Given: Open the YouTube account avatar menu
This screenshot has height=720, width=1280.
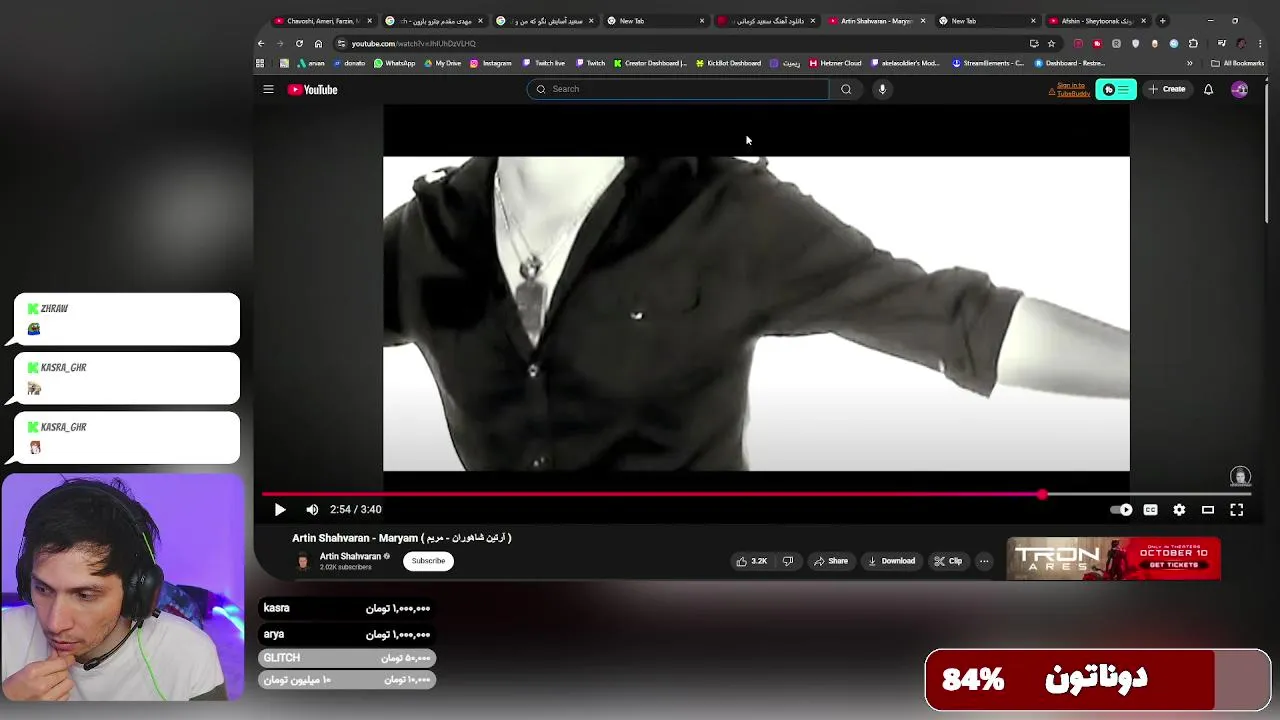Looking at the screenshot, I should click(1240, 89).
